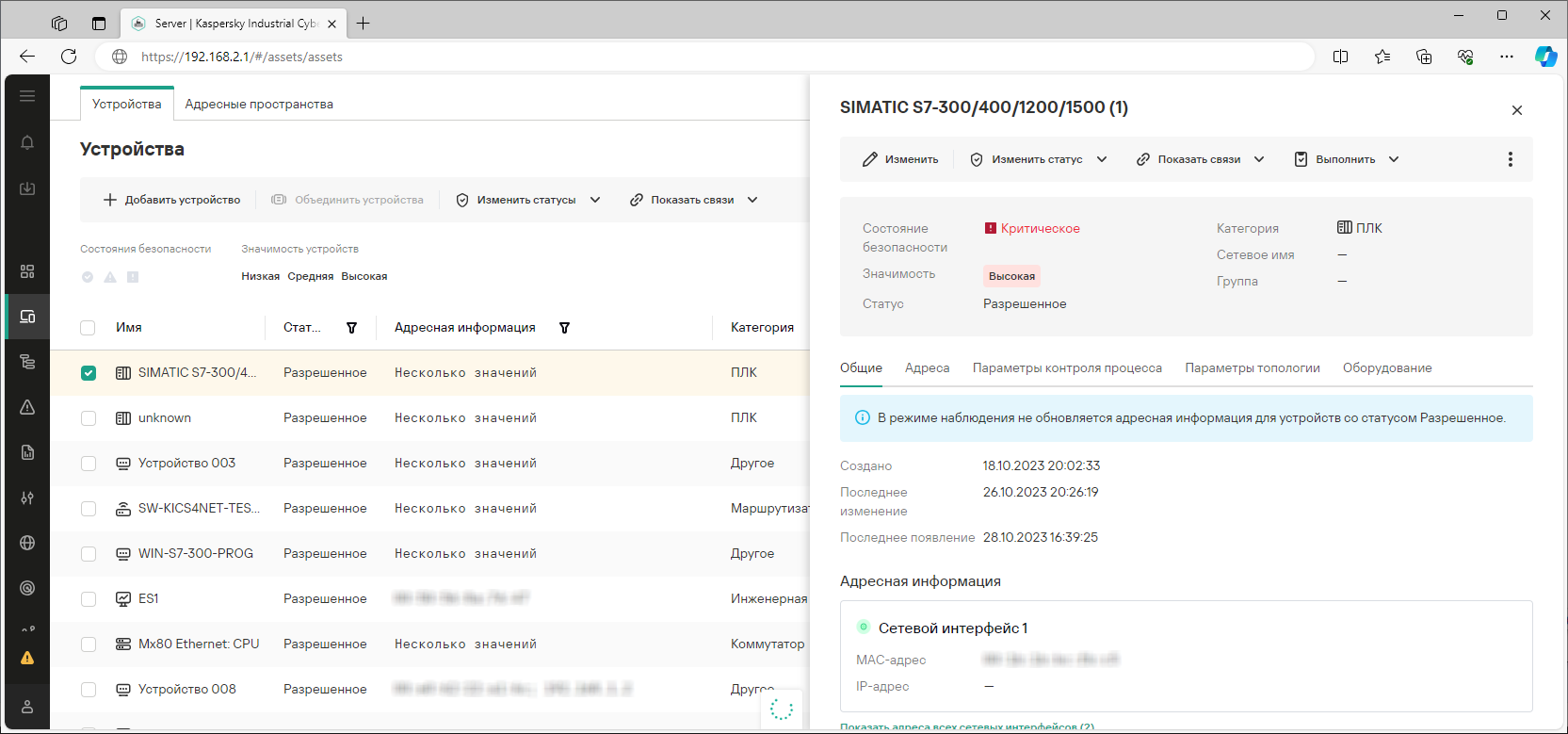Open the three-dot more actions menu

tap(1511, 159)
